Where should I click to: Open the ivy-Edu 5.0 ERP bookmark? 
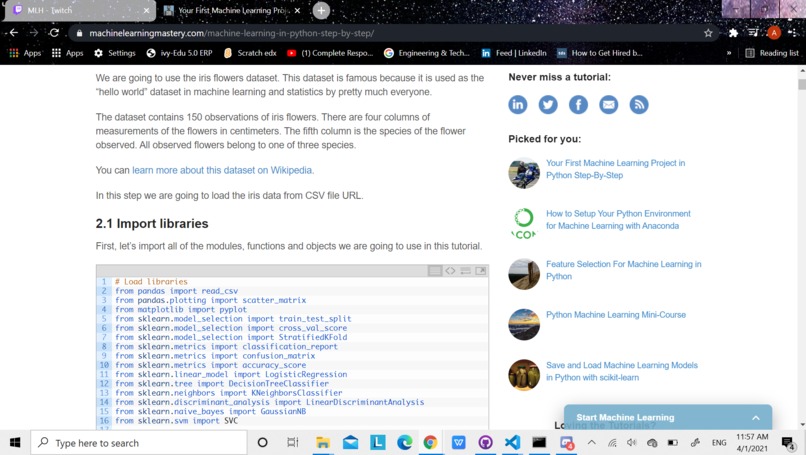click(x=179, y=53)
